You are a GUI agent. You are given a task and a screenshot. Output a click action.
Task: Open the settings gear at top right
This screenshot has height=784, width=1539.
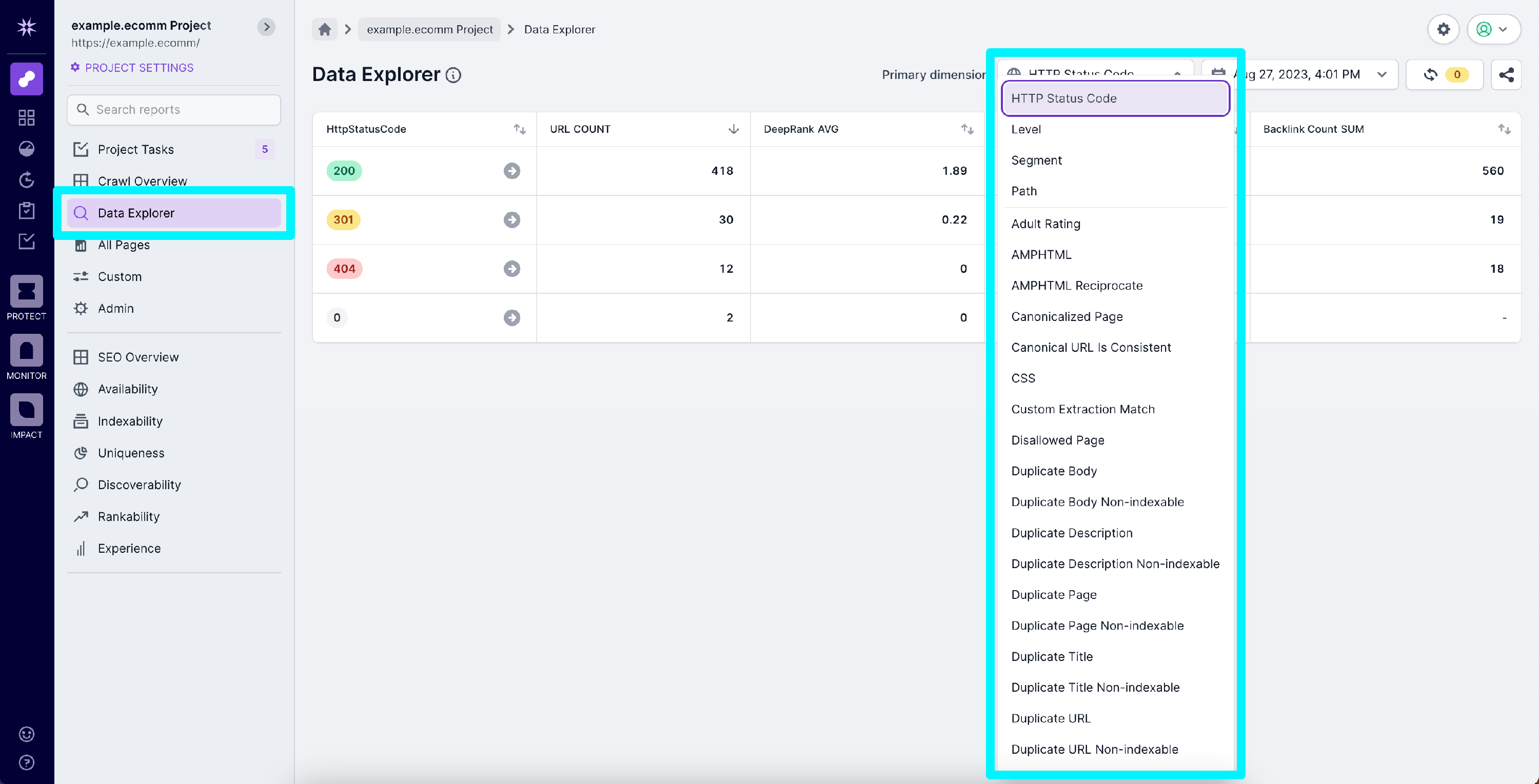[x=1444, y=29]
